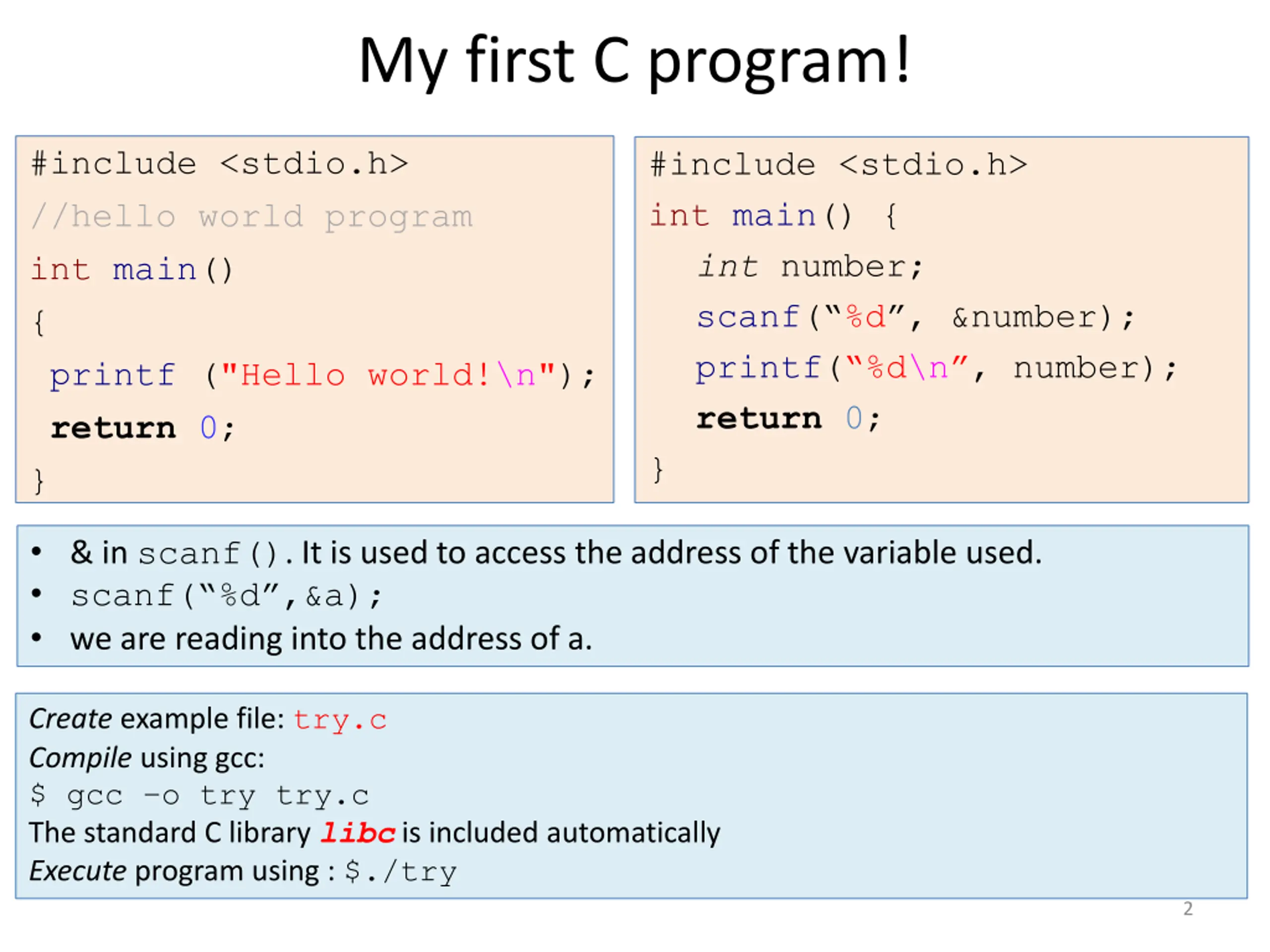Image resolution: width=1270 pixels, height=952 pixels.
Task: Click the red try.c filename text
Action: click(340, 720)
